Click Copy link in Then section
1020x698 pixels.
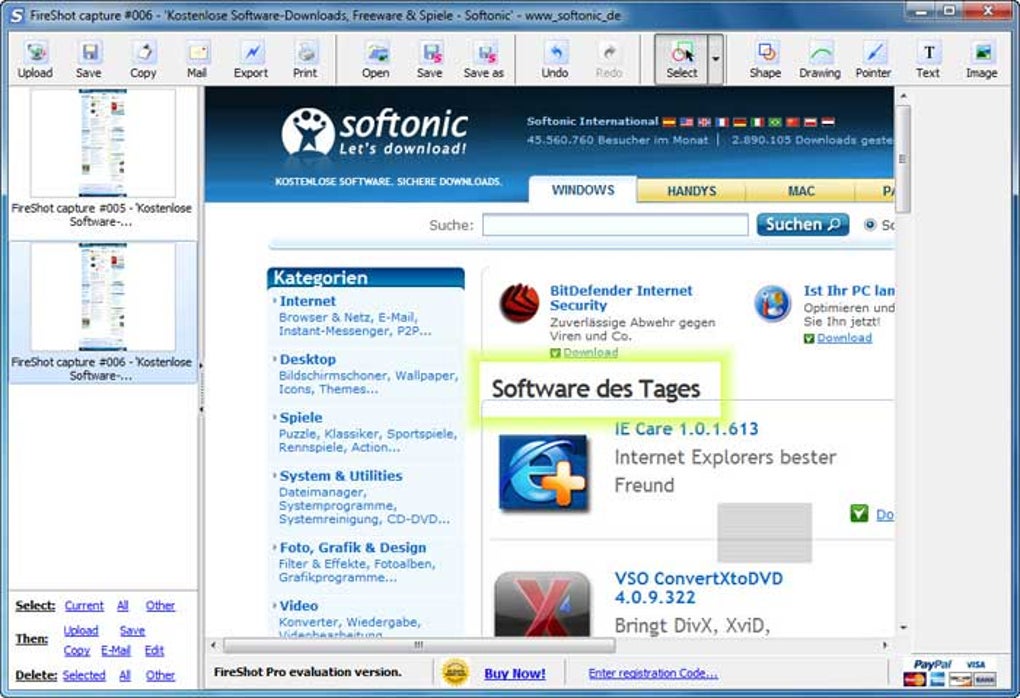click(x=77, y=651)
